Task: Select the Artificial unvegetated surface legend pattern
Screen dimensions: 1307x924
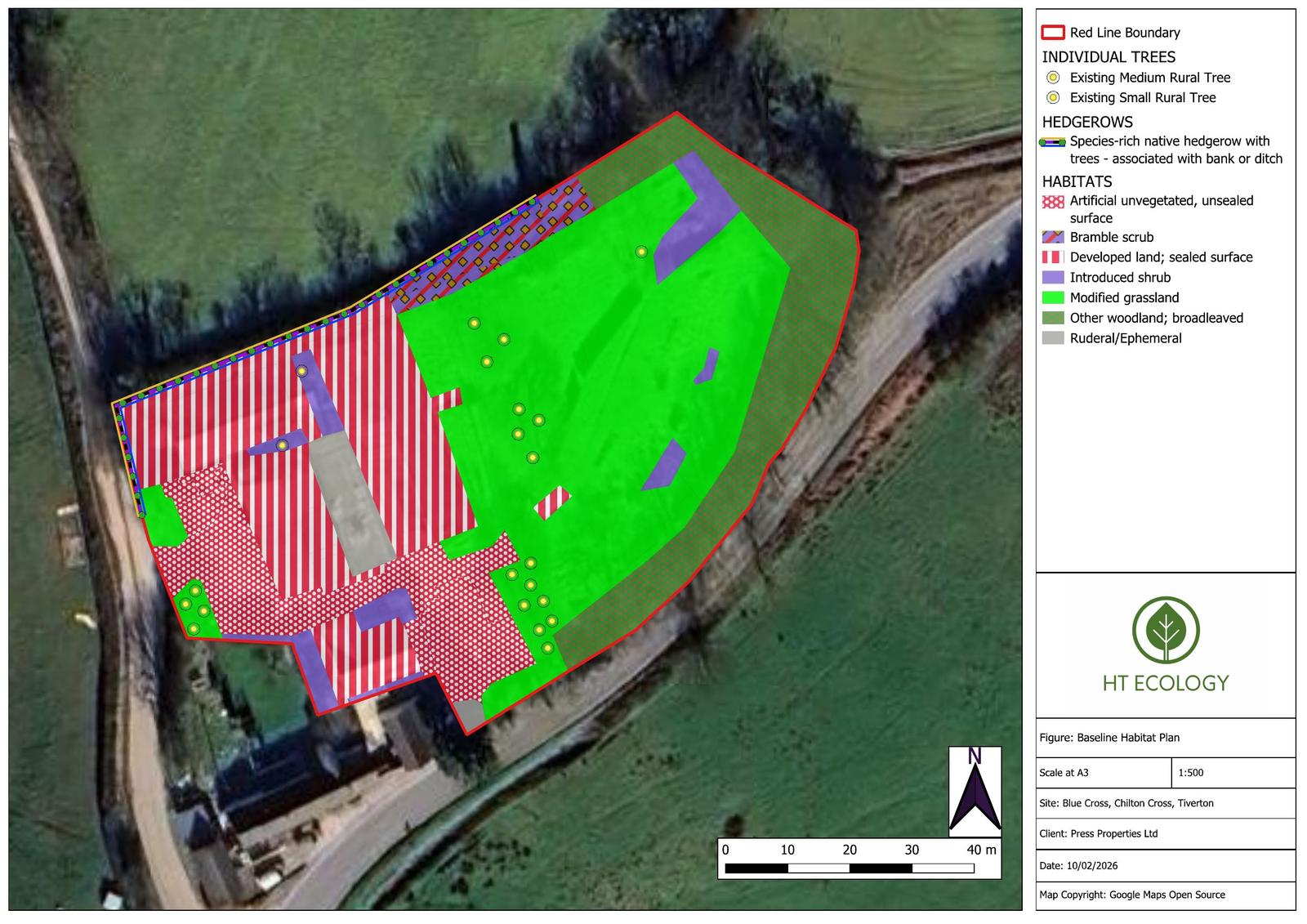Action: tap(1053, 201)
